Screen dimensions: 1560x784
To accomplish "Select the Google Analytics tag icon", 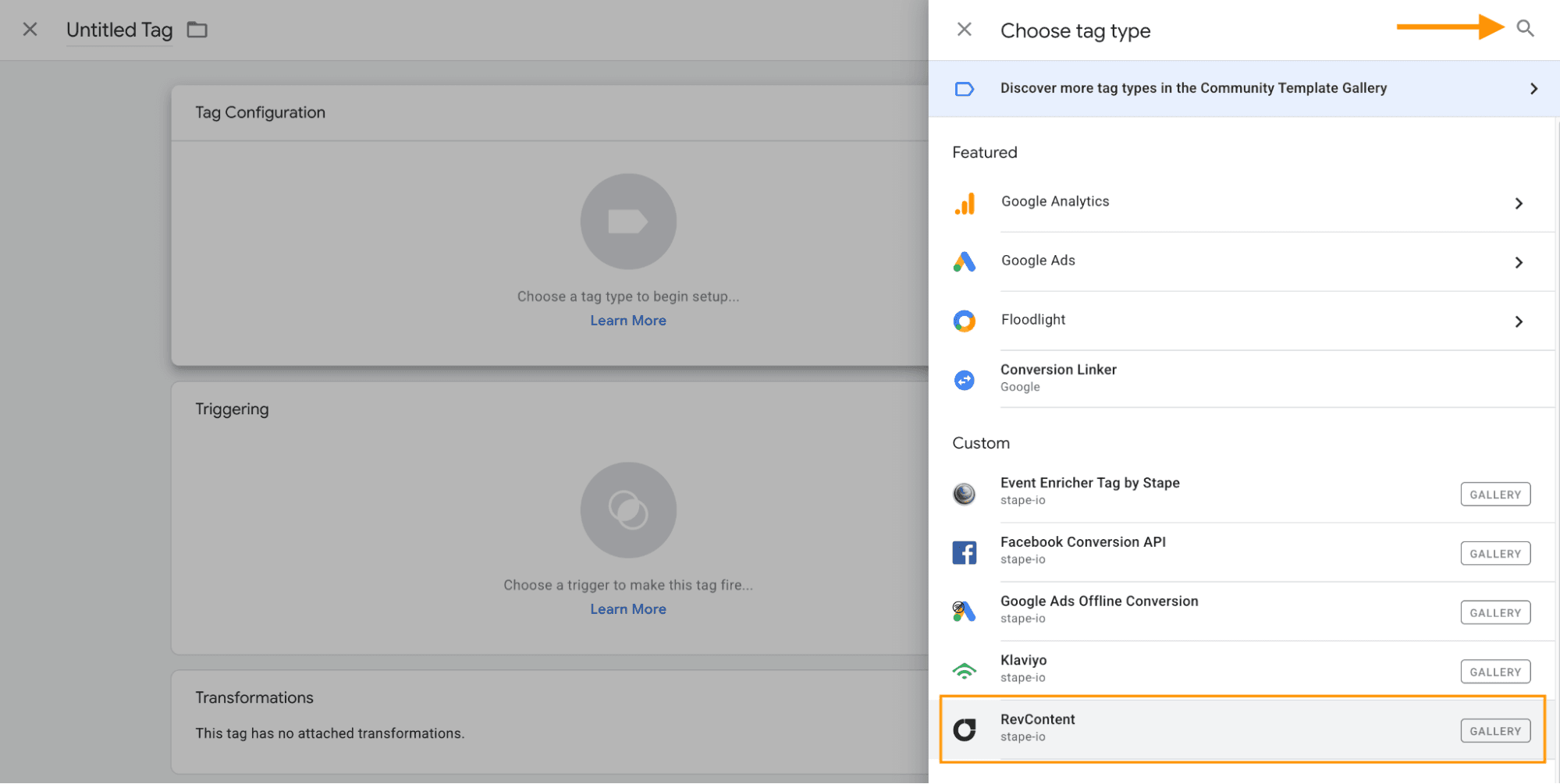I will click(x=965, y=203).
